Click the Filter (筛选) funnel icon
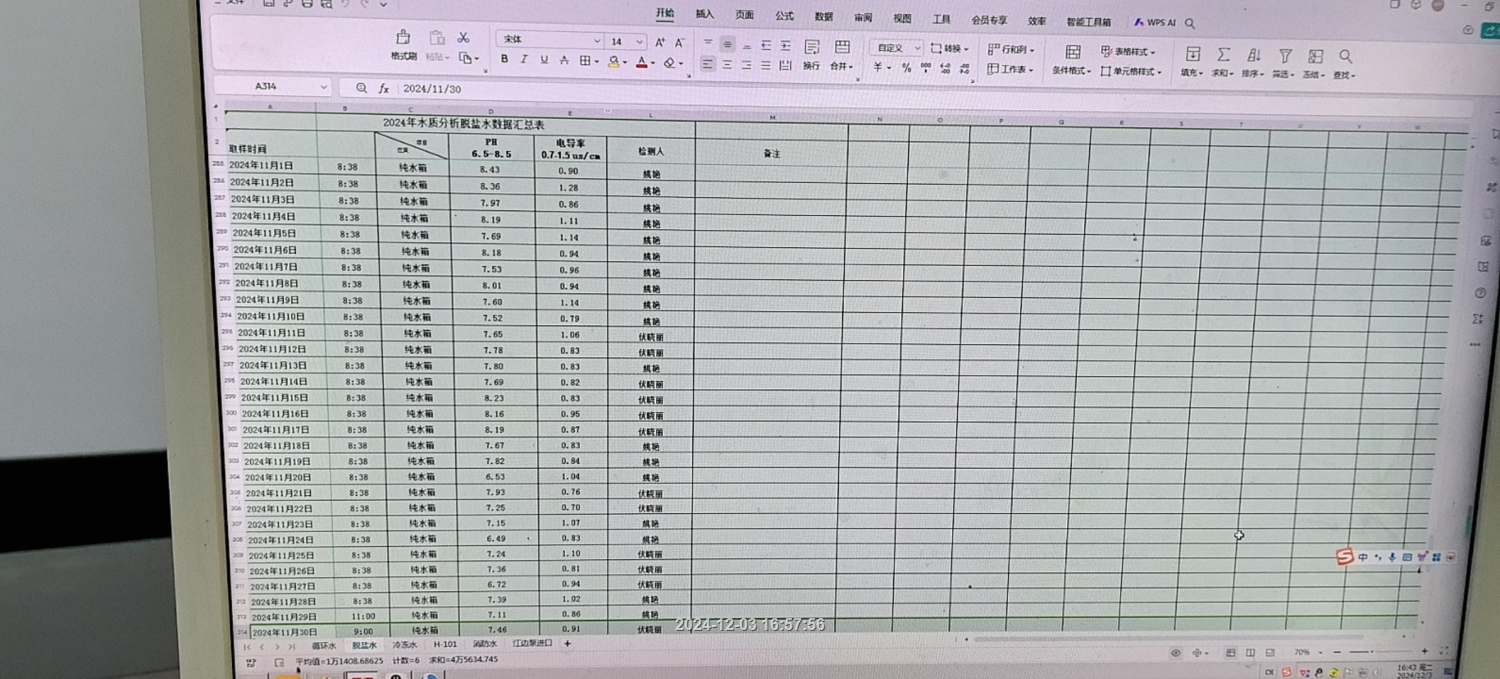Viewport: 1500px width, 679px height. click(1285, 55)
